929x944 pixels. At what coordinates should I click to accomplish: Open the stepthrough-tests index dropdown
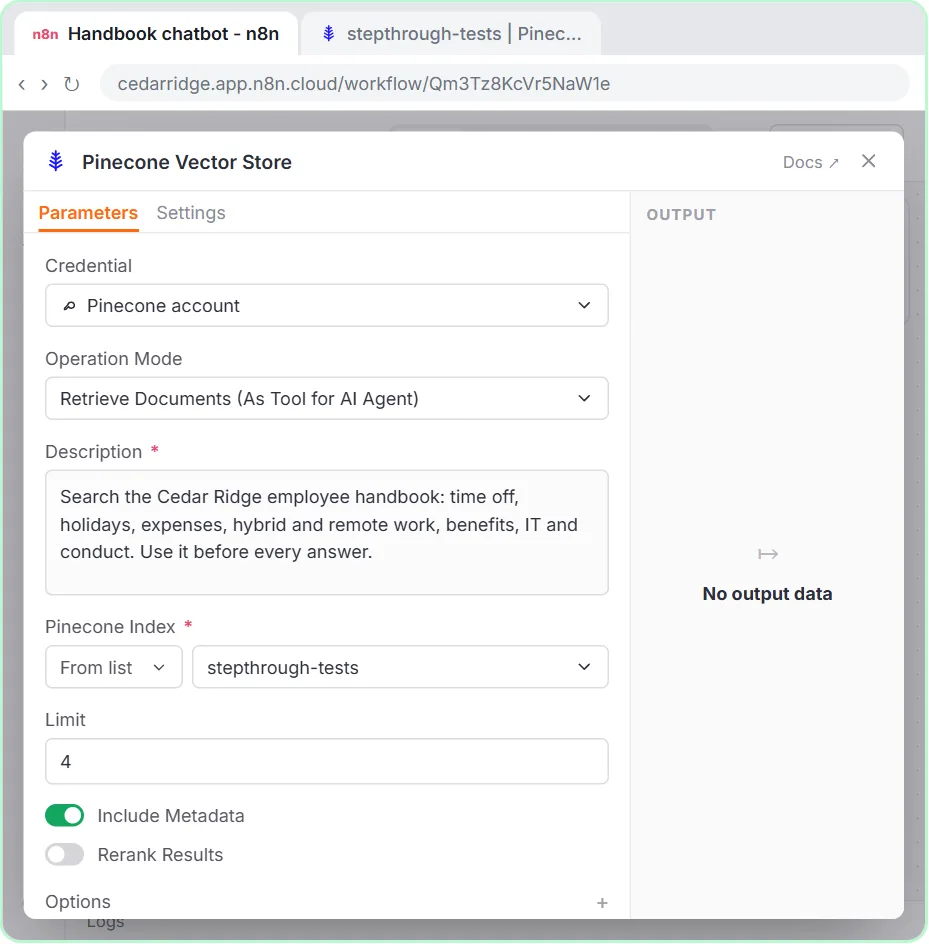point(400,667)
